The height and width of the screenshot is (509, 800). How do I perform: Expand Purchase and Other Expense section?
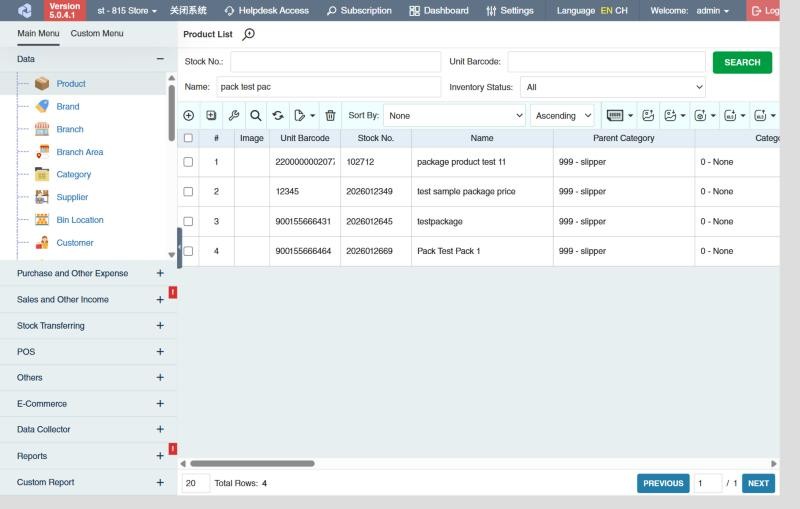[x=160, y=273]
